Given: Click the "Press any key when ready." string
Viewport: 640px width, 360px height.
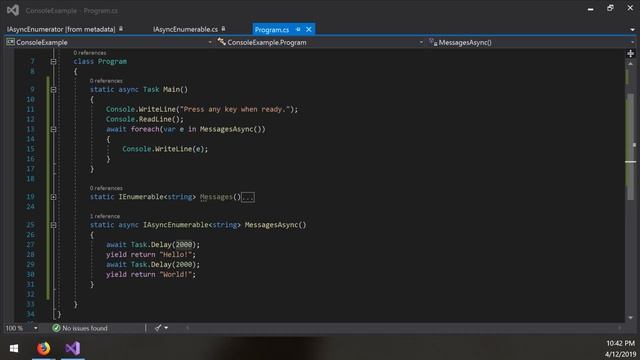Looking at the screenshot, I should [235, 109].
